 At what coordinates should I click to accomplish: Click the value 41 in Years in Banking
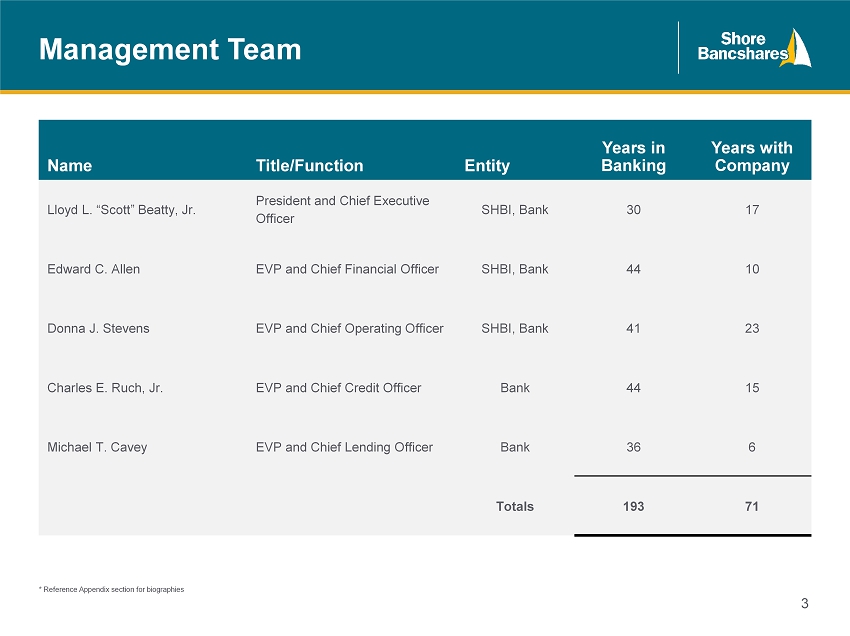[x=633, y=329]
